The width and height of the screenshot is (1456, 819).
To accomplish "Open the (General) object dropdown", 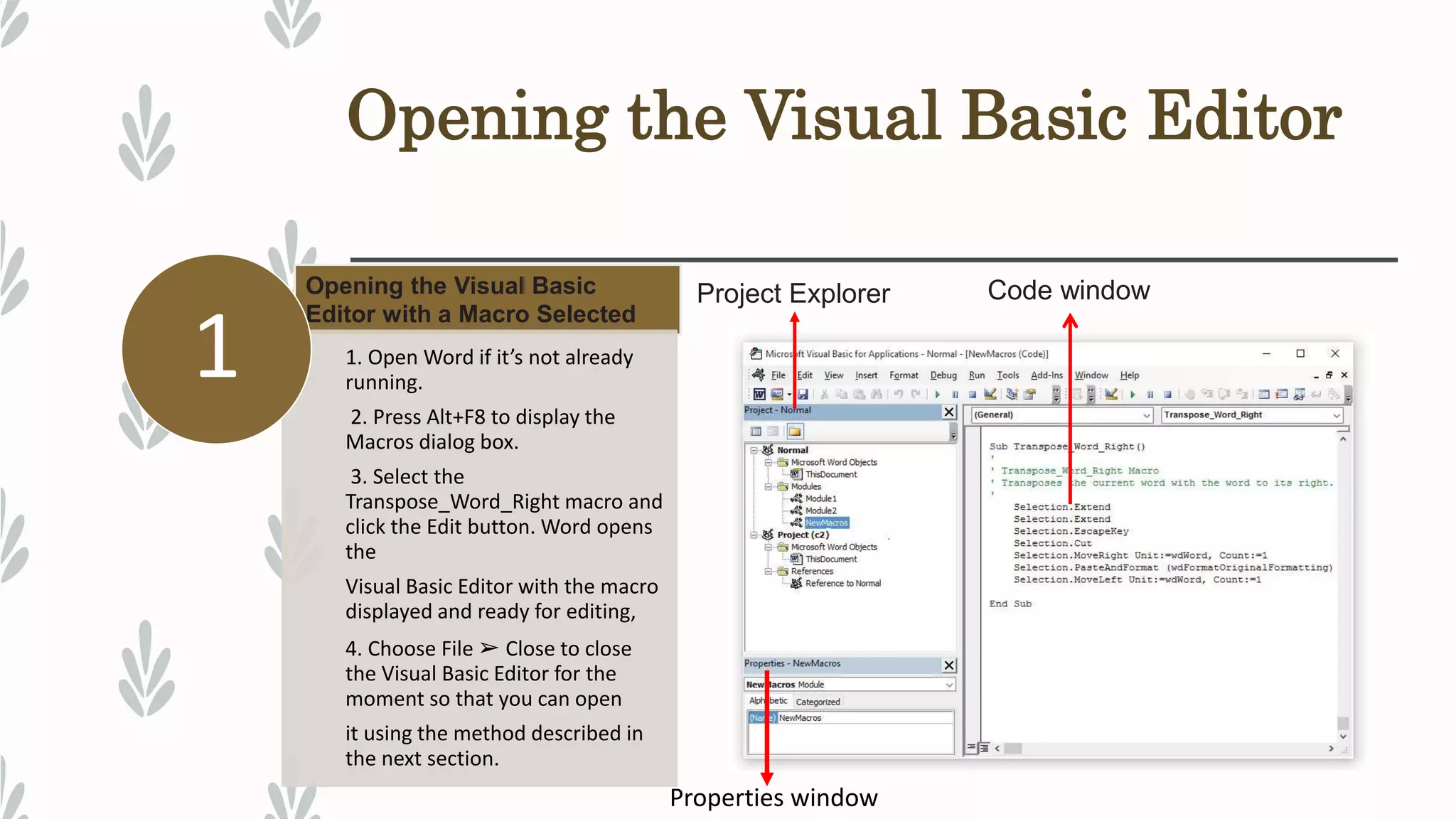I will point(1146,415).
